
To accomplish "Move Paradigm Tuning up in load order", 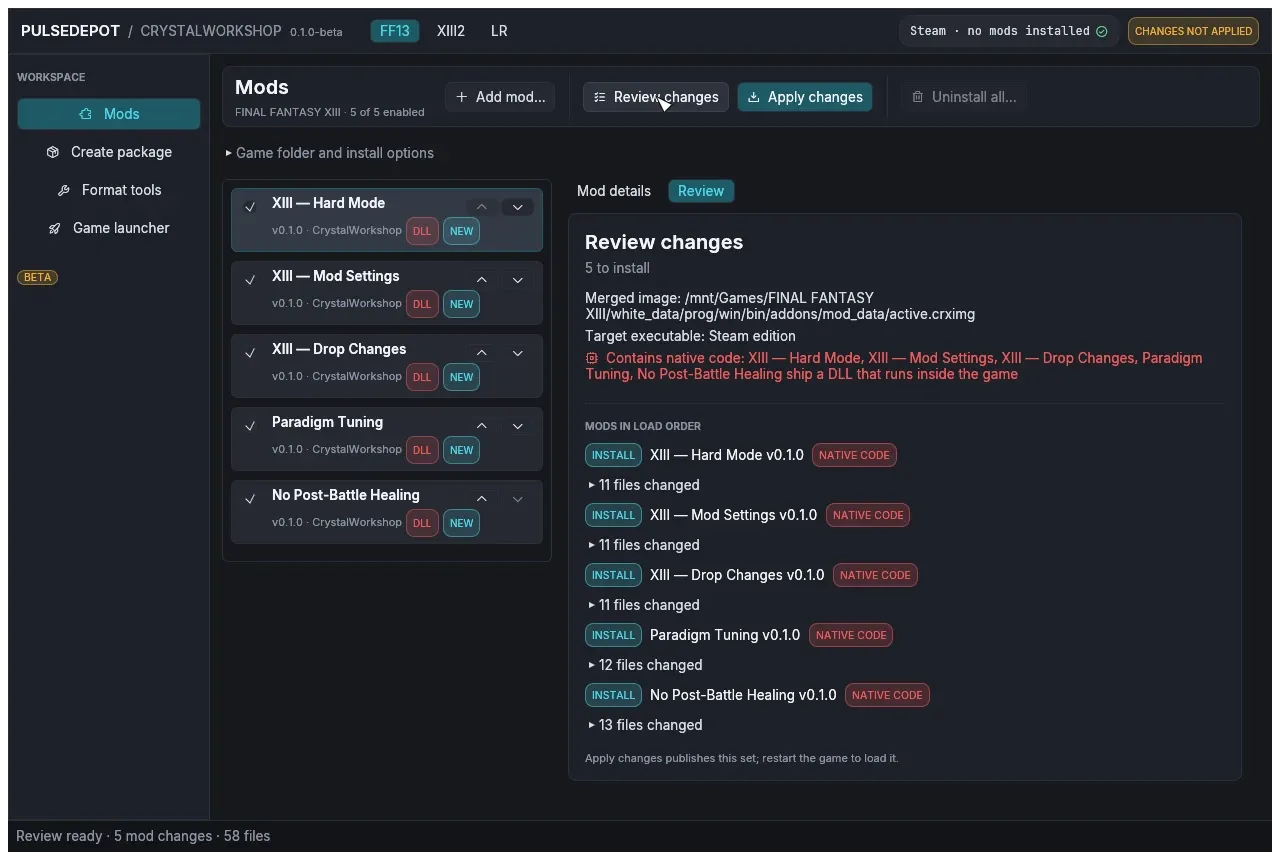I will [482, 426].
